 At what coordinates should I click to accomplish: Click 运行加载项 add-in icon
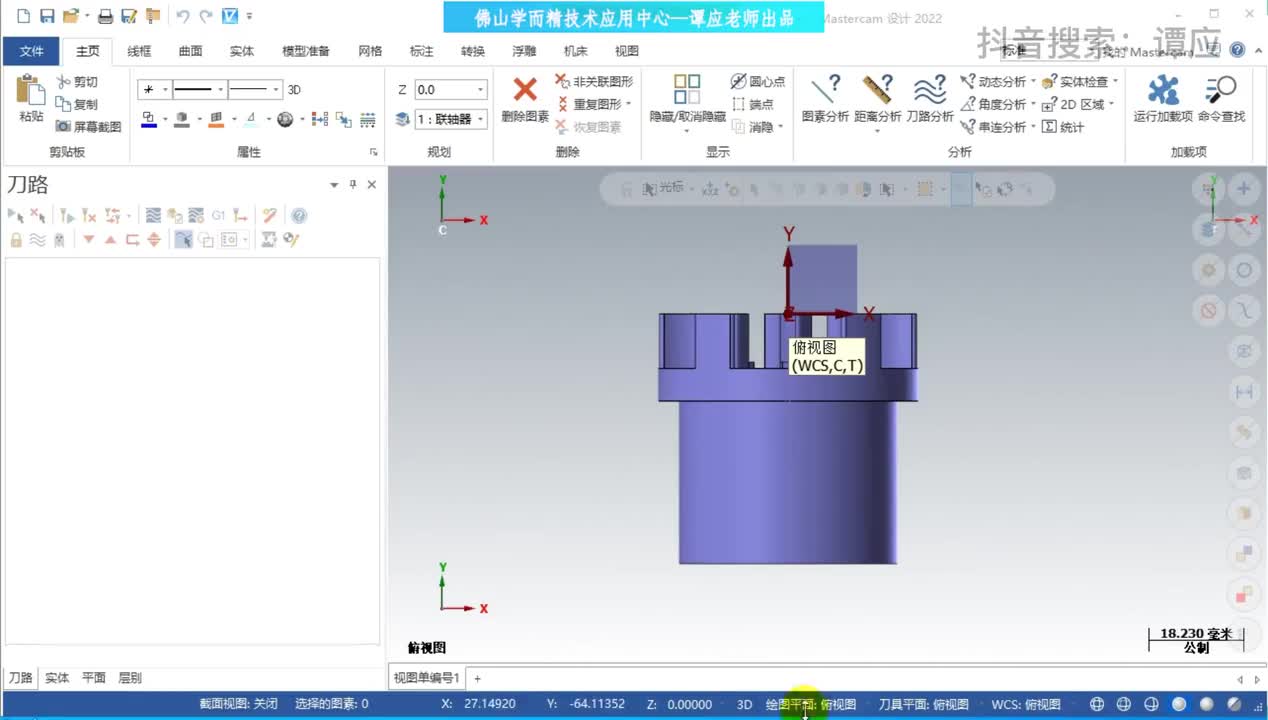point(1163,90)
